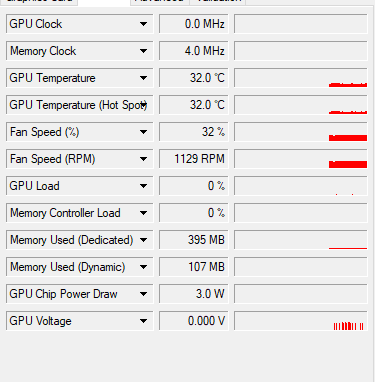
Task: Click the GPU Load history graph
Action: (301, 186)
